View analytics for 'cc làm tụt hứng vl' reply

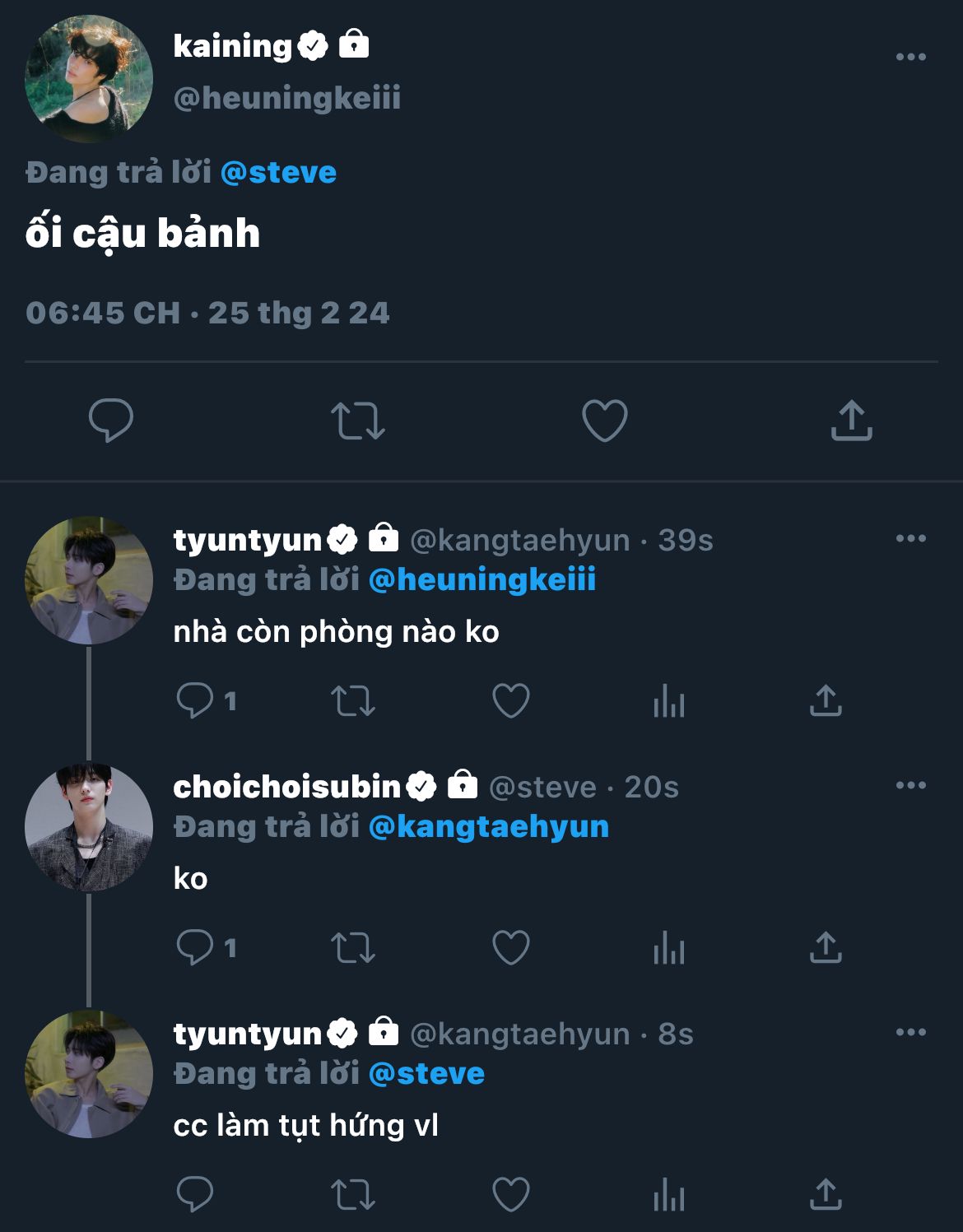tap(668, 1196)
